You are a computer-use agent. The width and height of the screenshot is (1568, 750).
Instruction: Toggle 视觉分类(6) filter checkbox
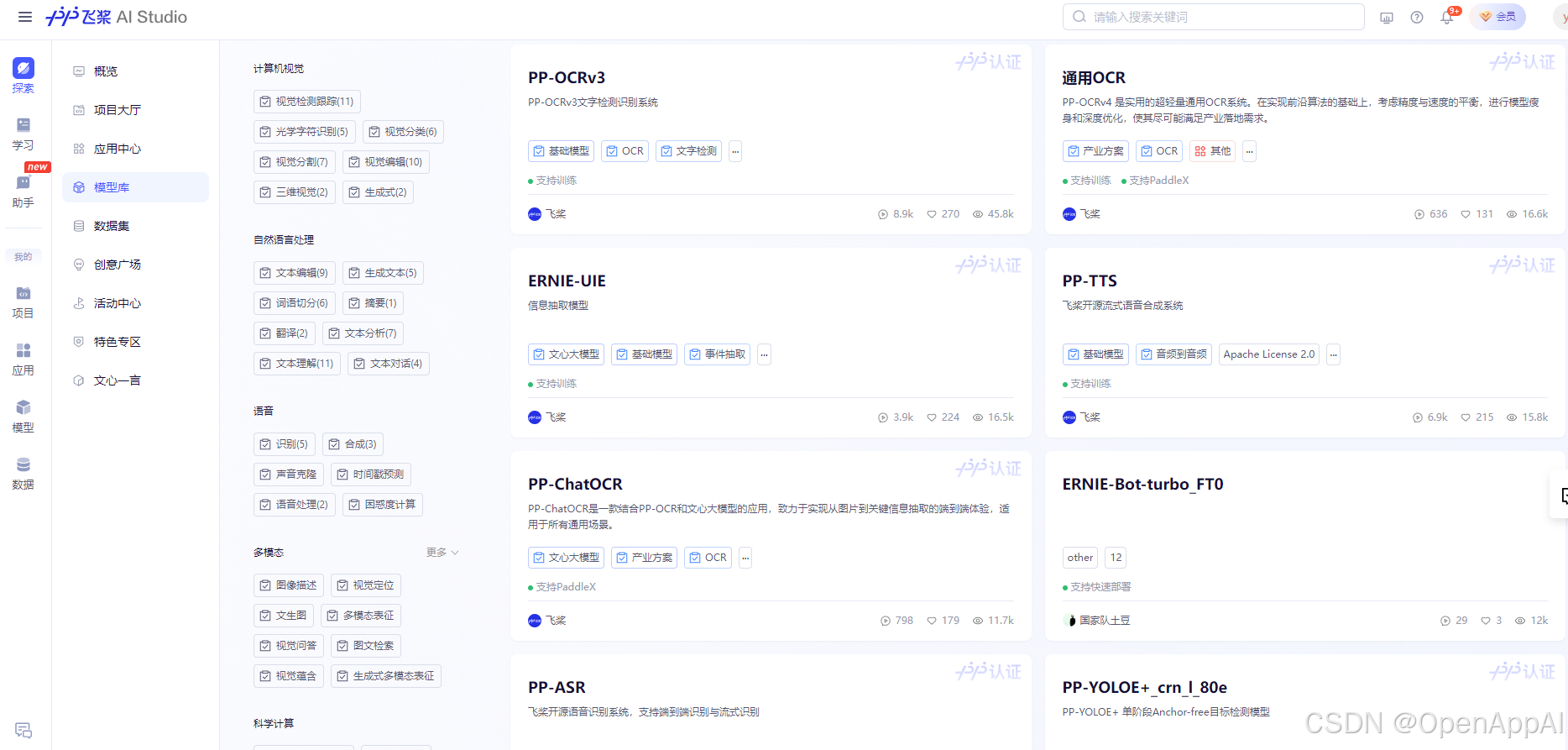tap(403, 132)
